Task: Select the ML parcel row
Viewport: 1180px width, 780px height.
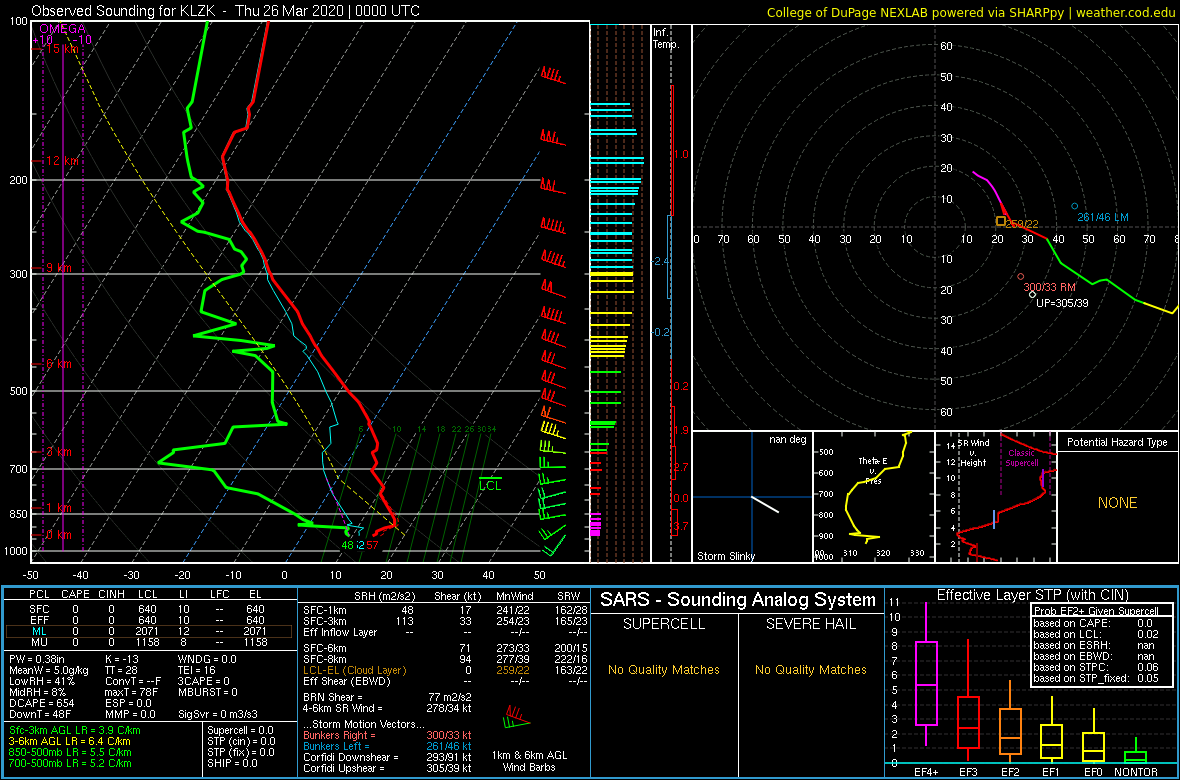Action: coord(149,632)
